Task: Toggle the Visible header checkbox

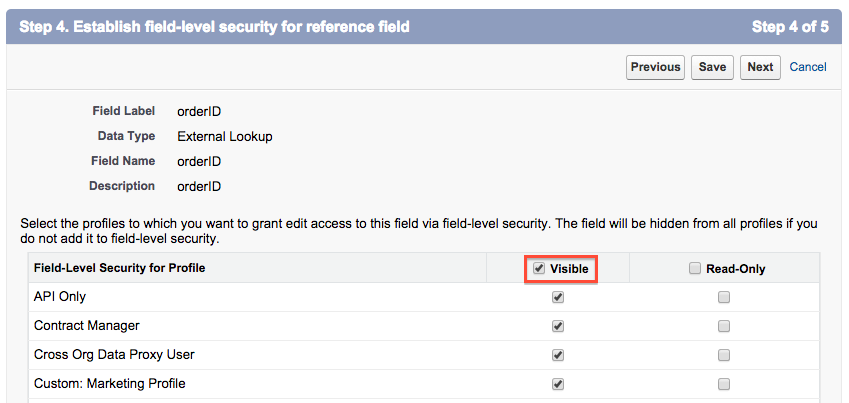Action: pyautogui.click(x=539, y=268)
